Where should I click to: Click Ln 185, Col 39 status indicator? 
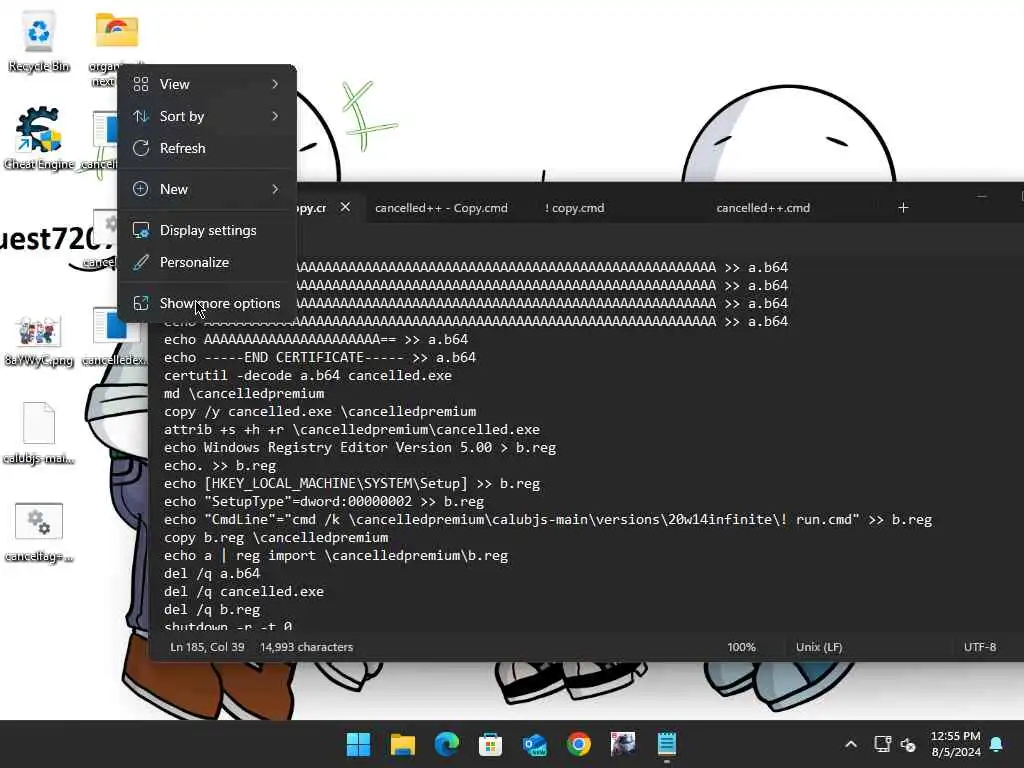207,647
